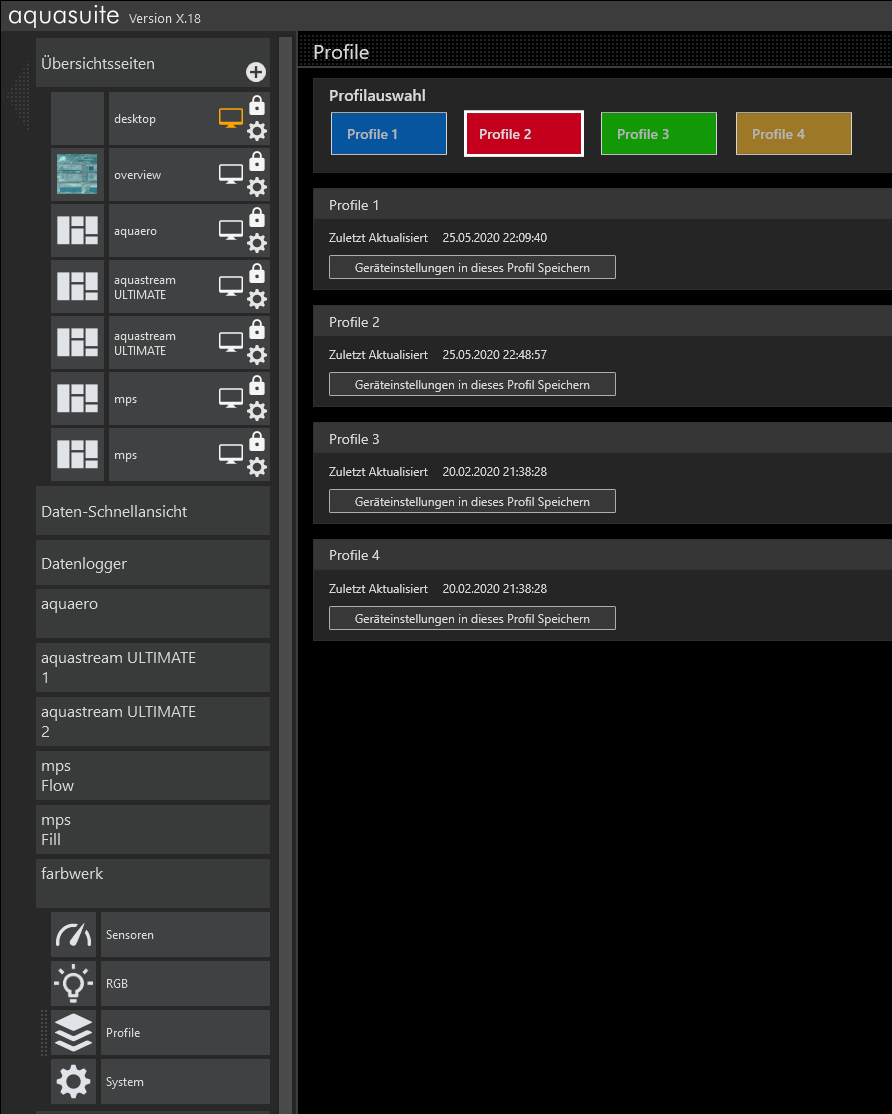Click the monitor icon in the overview row

(231, 174)
